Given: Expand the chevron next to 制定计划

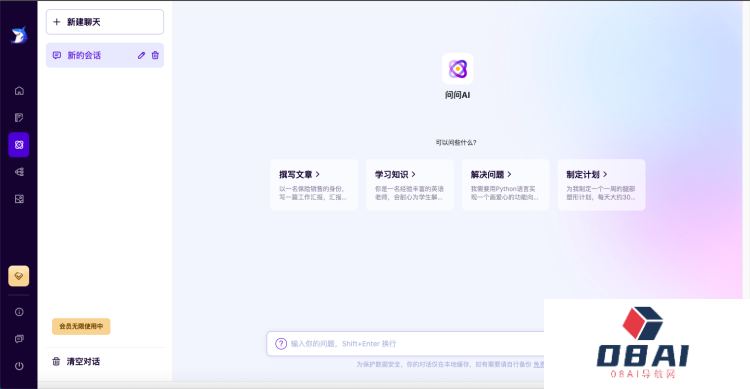Looking at the screenshot, I should [605, 175].
